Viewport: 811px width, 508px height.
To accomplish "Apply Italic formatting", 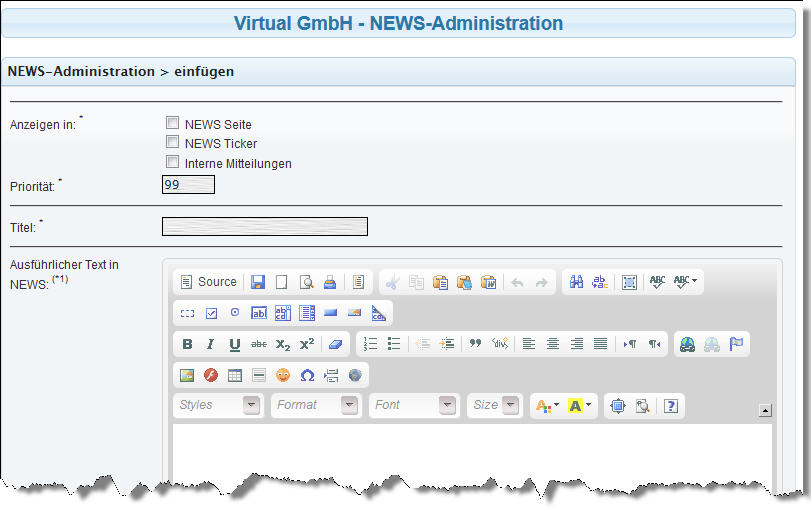I will [210, 344].
